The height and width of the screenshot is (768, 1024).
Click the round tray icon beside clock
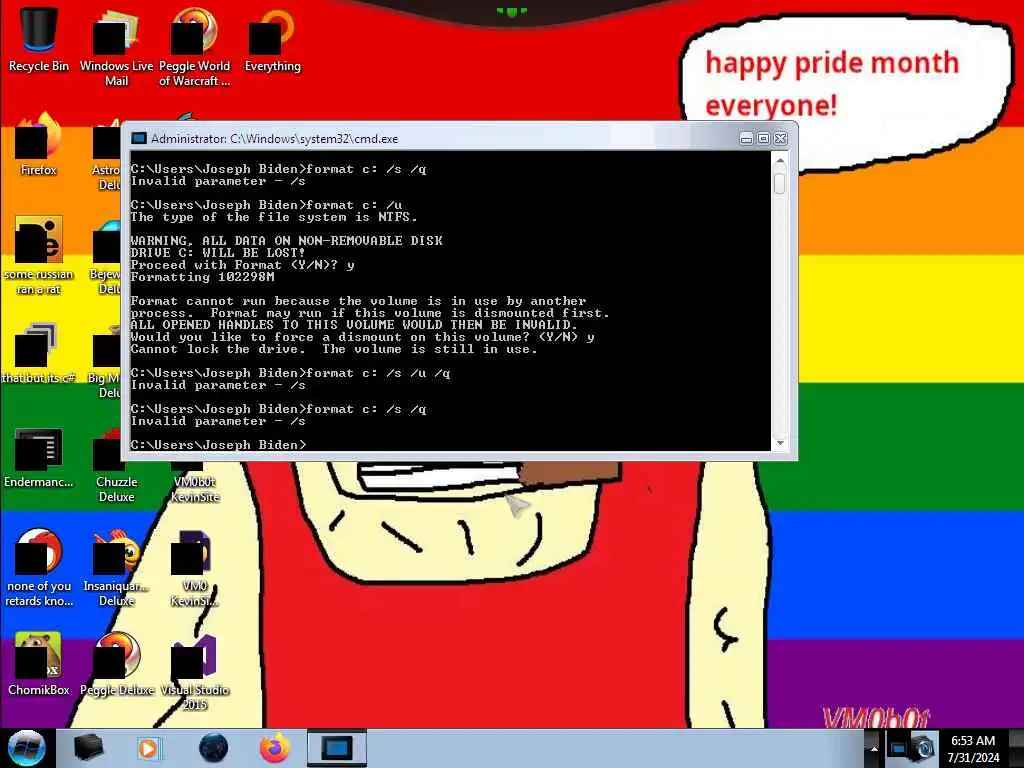[x=923, y=748]
